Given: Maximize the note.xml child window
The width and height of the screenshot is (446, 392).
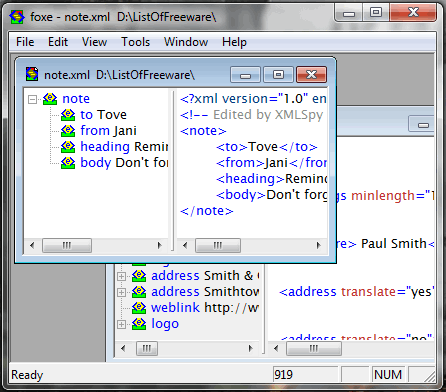Looking at the screenshot, I should coord(278,75).
